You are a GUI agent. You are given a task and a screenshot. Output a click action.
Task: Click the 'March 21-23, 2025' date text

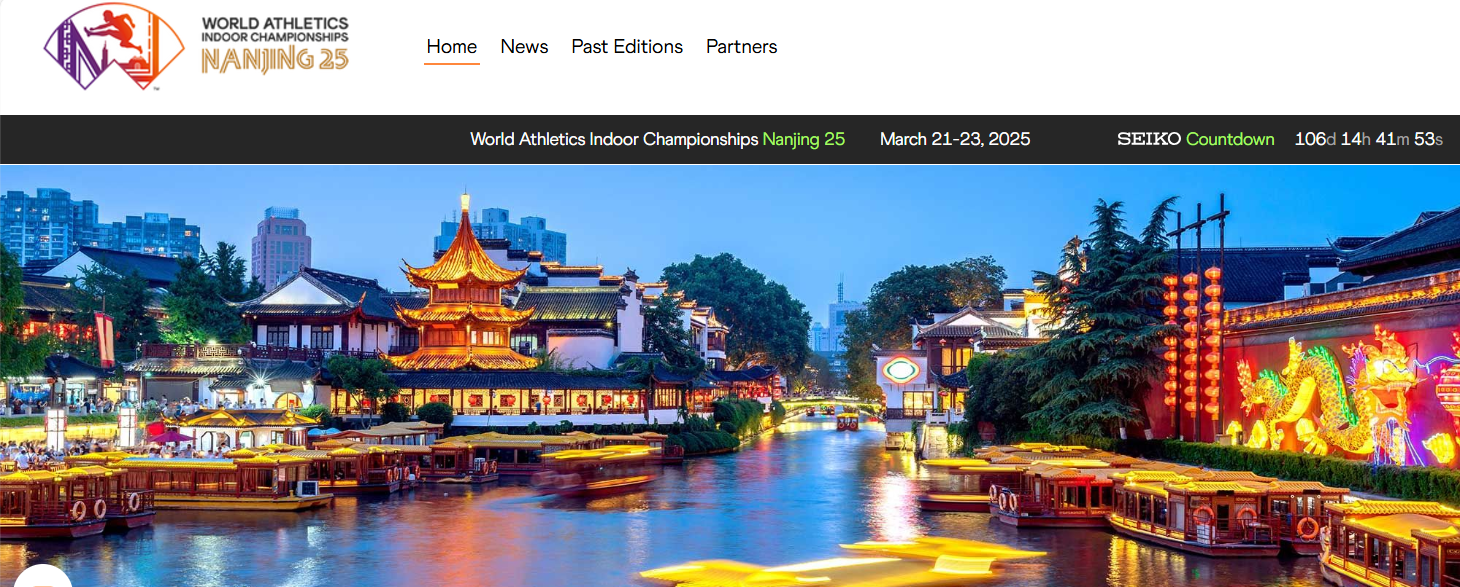[x=954, y=139]
